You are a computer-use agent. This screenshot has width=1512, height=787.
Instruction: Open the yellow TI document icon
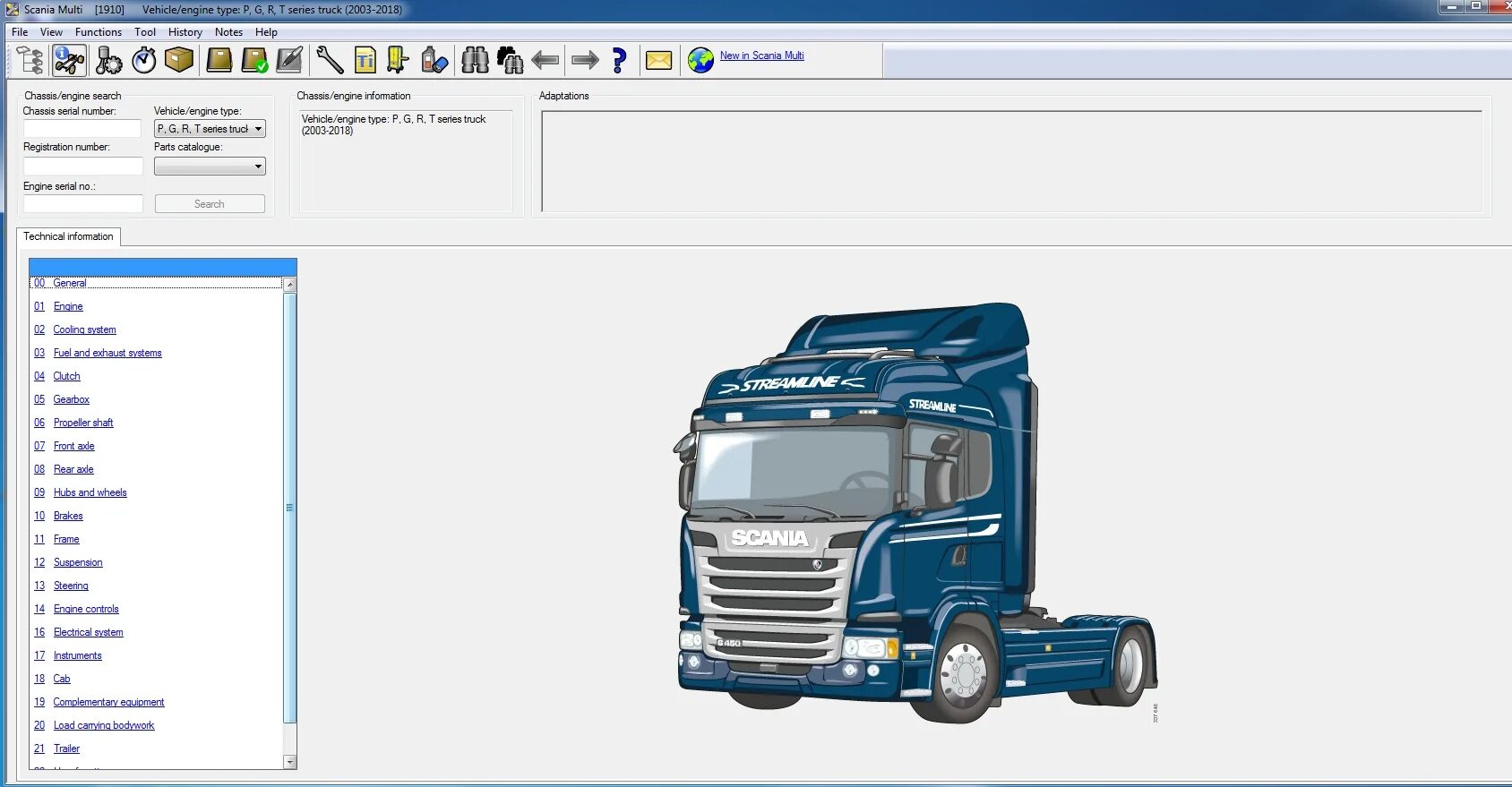pyautogui.click(x=365, y=60)
